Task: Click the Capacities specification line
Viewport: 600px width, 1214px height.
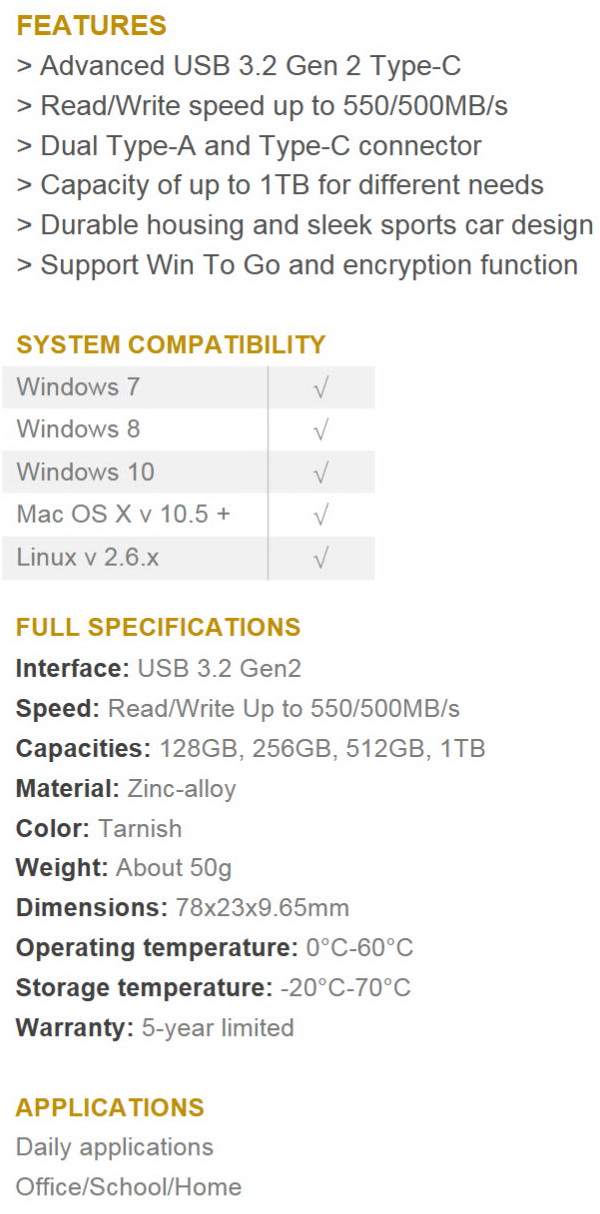Action: pos(251,748)
